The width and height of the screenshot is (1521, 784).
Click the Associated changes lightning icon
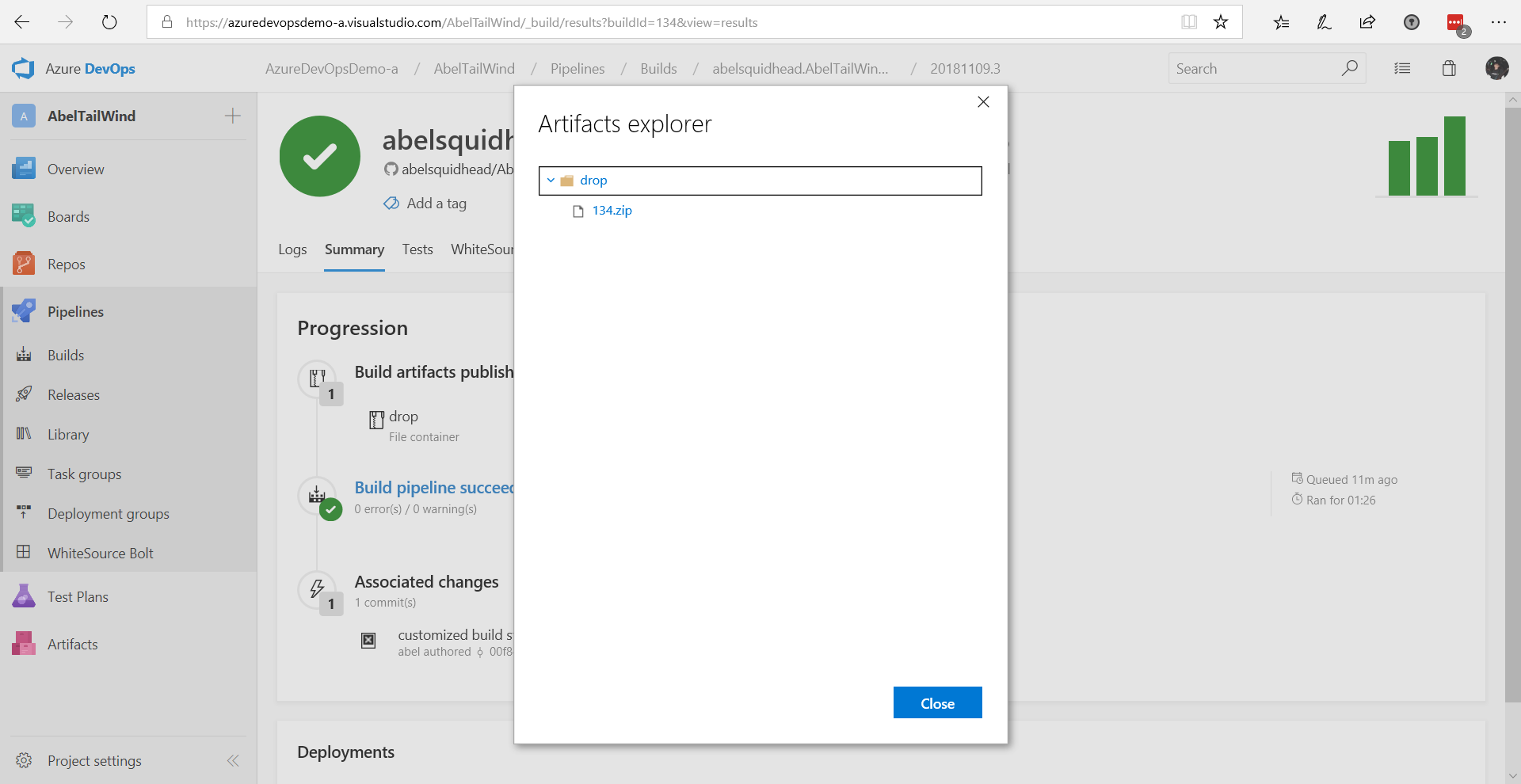317,588
